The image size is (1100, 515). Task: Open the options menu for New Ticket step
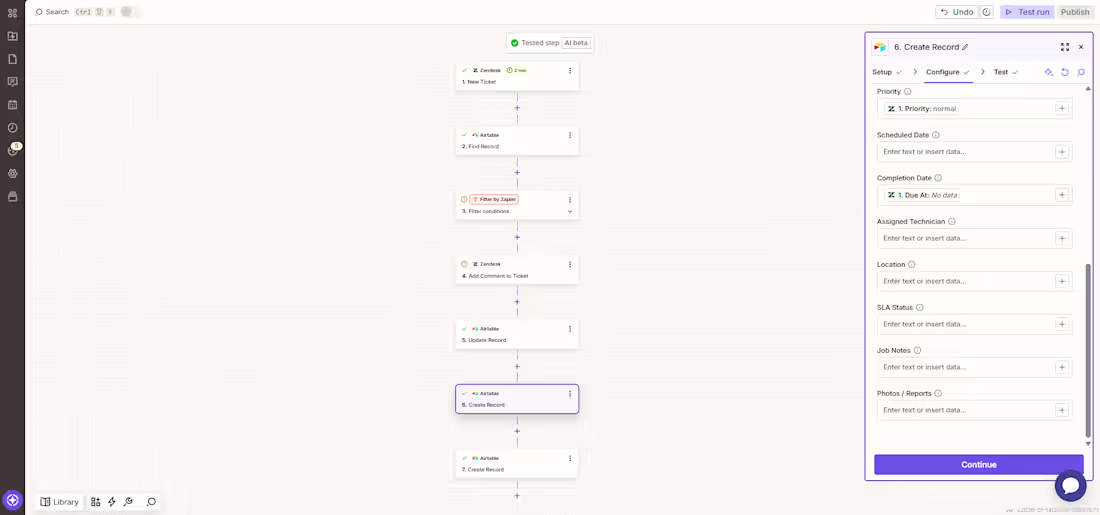570,71
